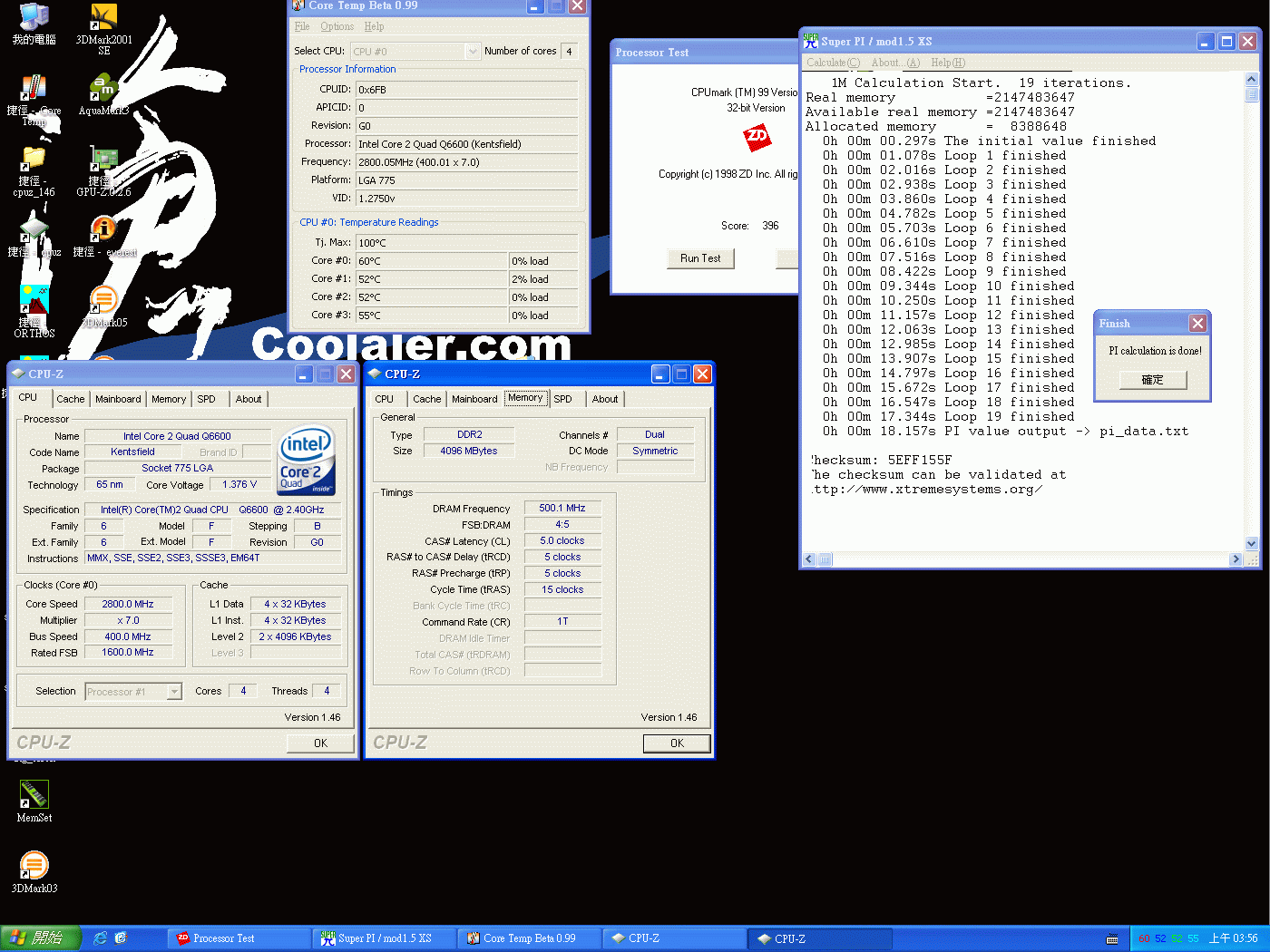The height and width of the screenshot is (952, 1270).
Task: Open Super PI Calculate menu
Action: pos(833,63)
